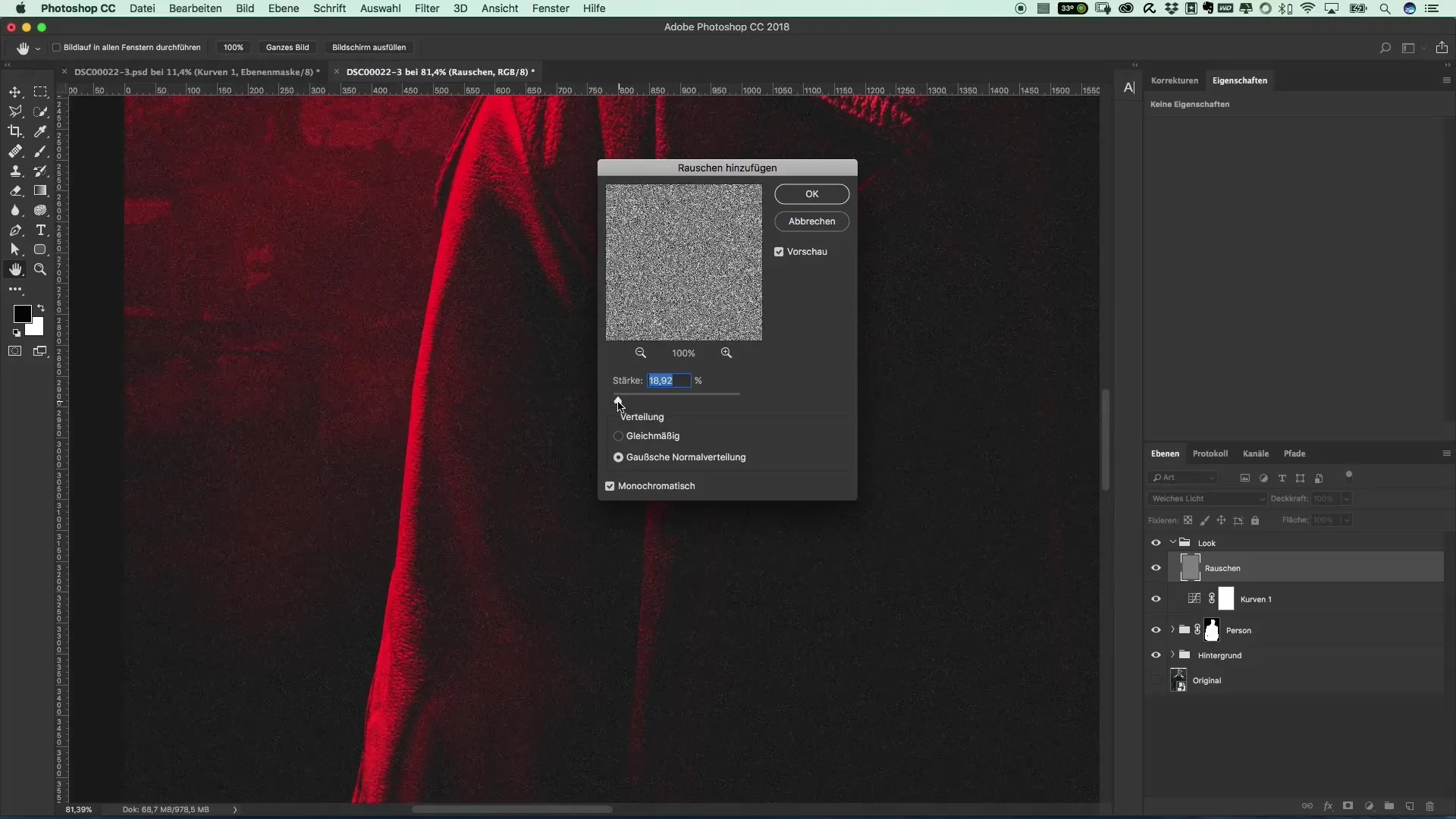Viewport: 1456px width, 819px height.
Task: Select the Blur tool
Action: tap(15, 210)
